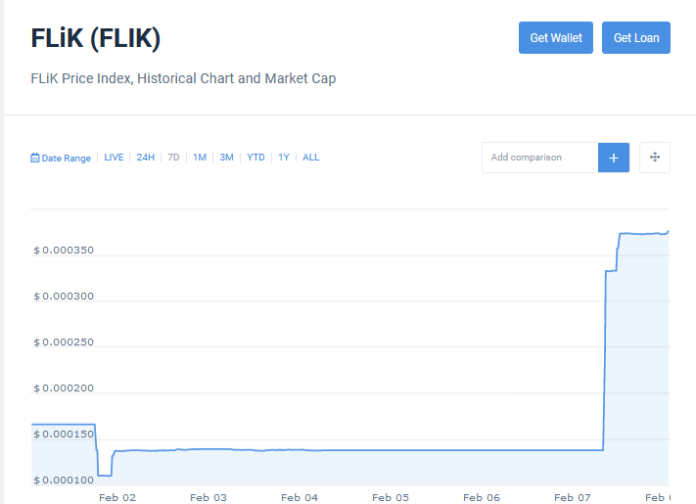Click the FLiK (FLIK) page heading
The height and width of the screenshot is (504, 696).
pyautogui.click(x=96, y=39)
